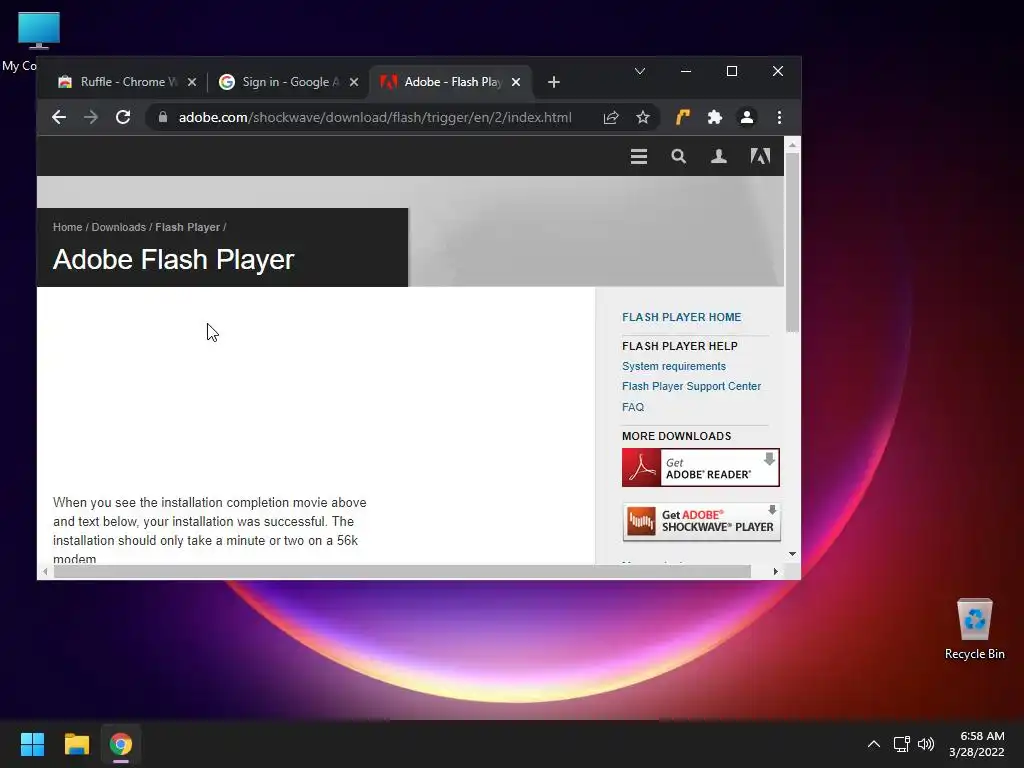The width and height of the screenshot is (1024, 768).
Task: Click the horizontal scrollbar left arrow
Action: point(45,572)
